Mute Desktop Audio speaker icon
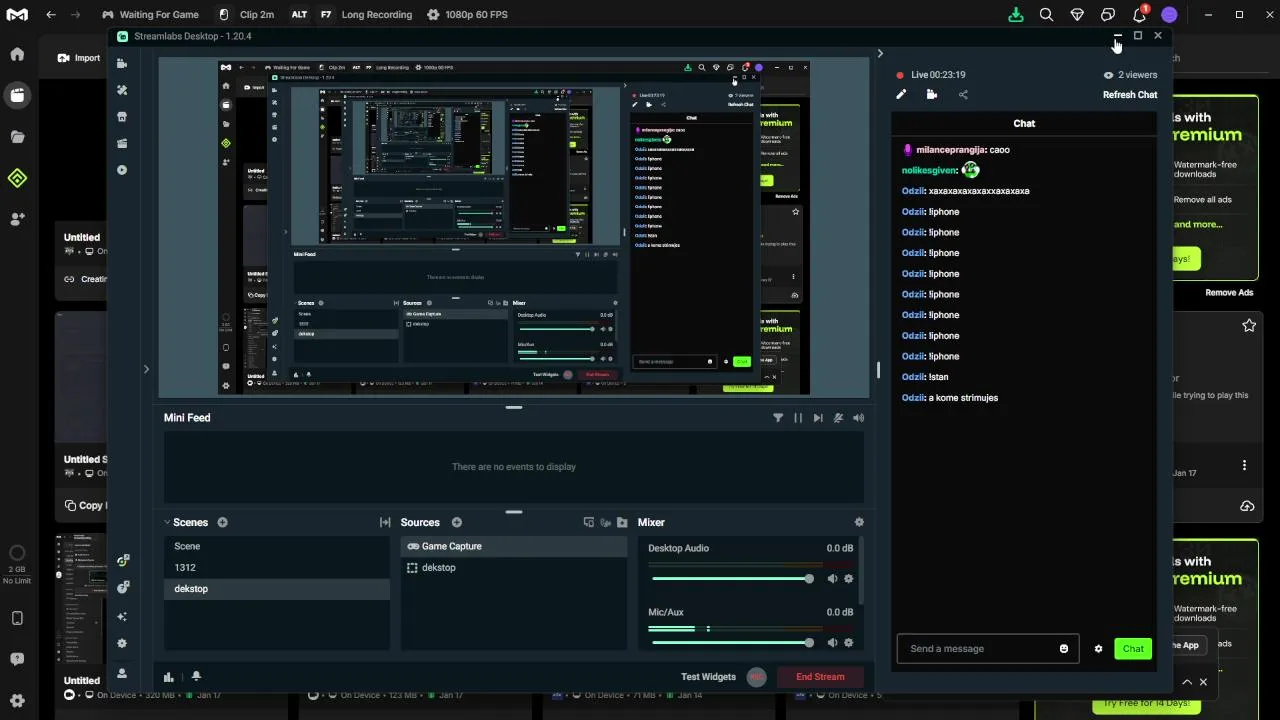1280x720 pixels. [x=832, y=579]
